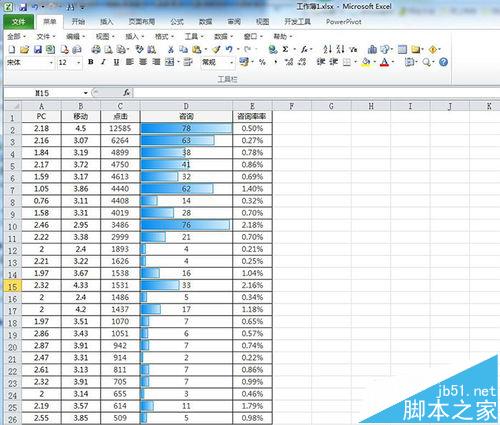Save the workbook with toolbar floppy icon
The width and height of the screenshot is (500, 425).
[38, 50]
